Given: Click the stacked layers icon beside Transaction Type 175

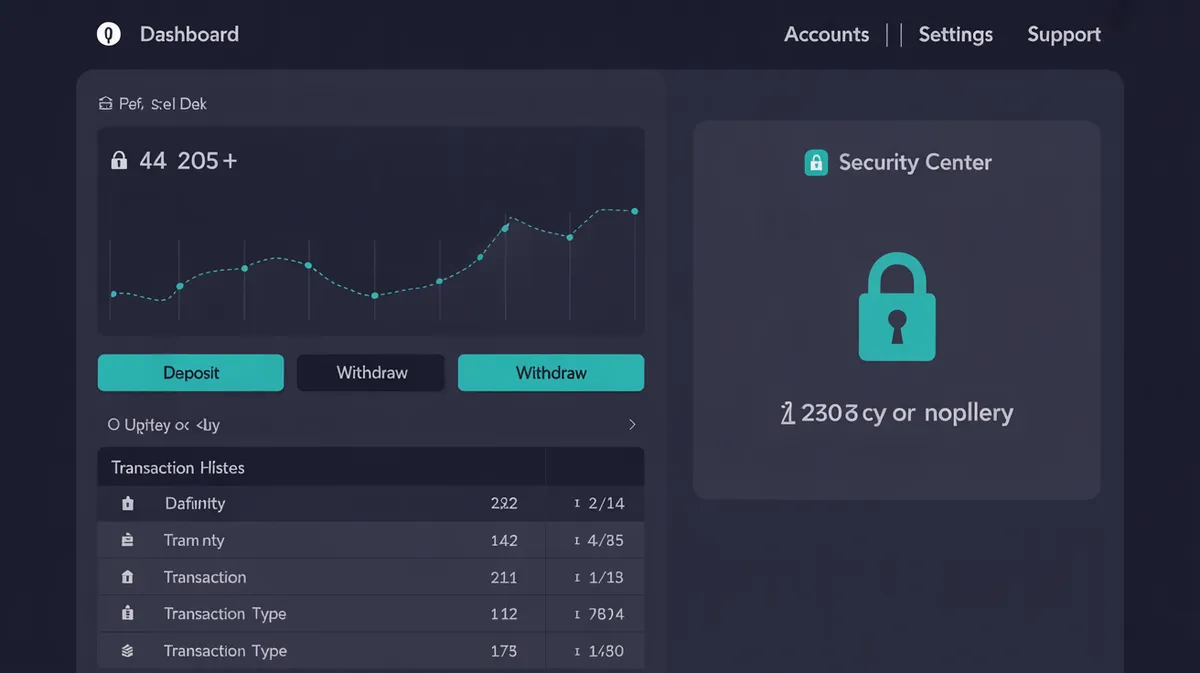Looking at the screenshot, I should click(126, 650).
